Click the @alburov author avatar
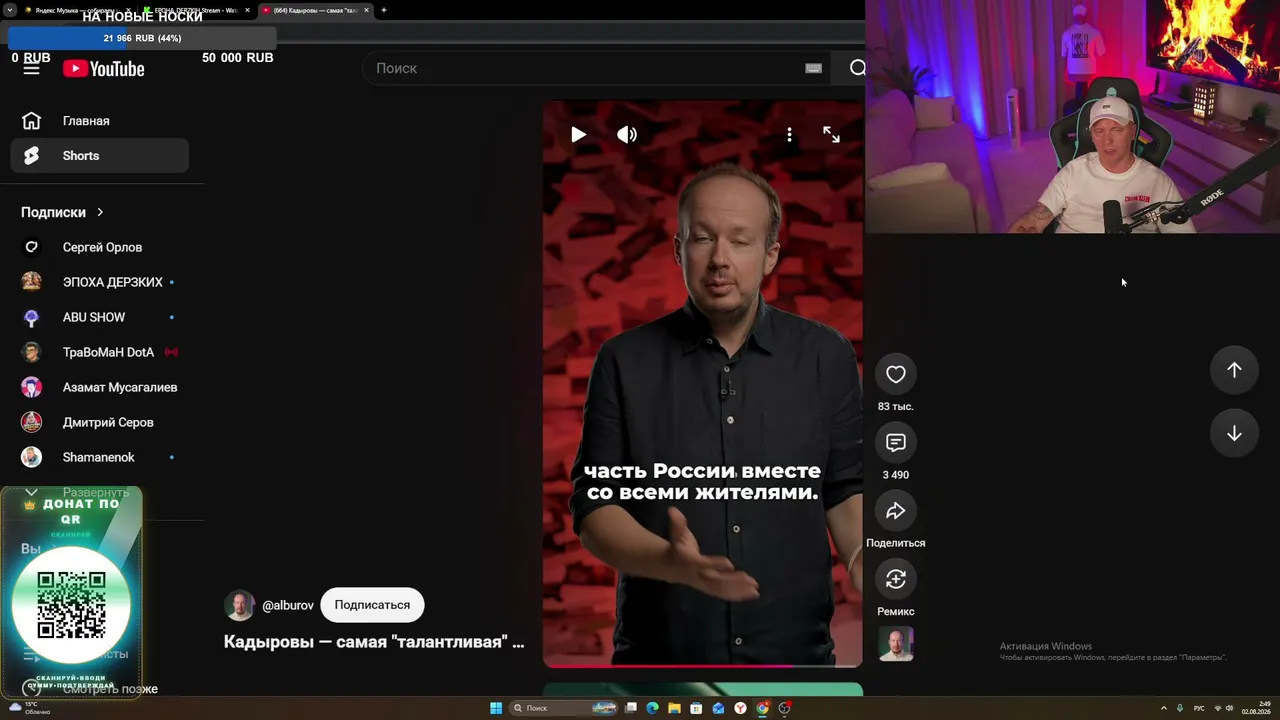 [x=240, y=605]
